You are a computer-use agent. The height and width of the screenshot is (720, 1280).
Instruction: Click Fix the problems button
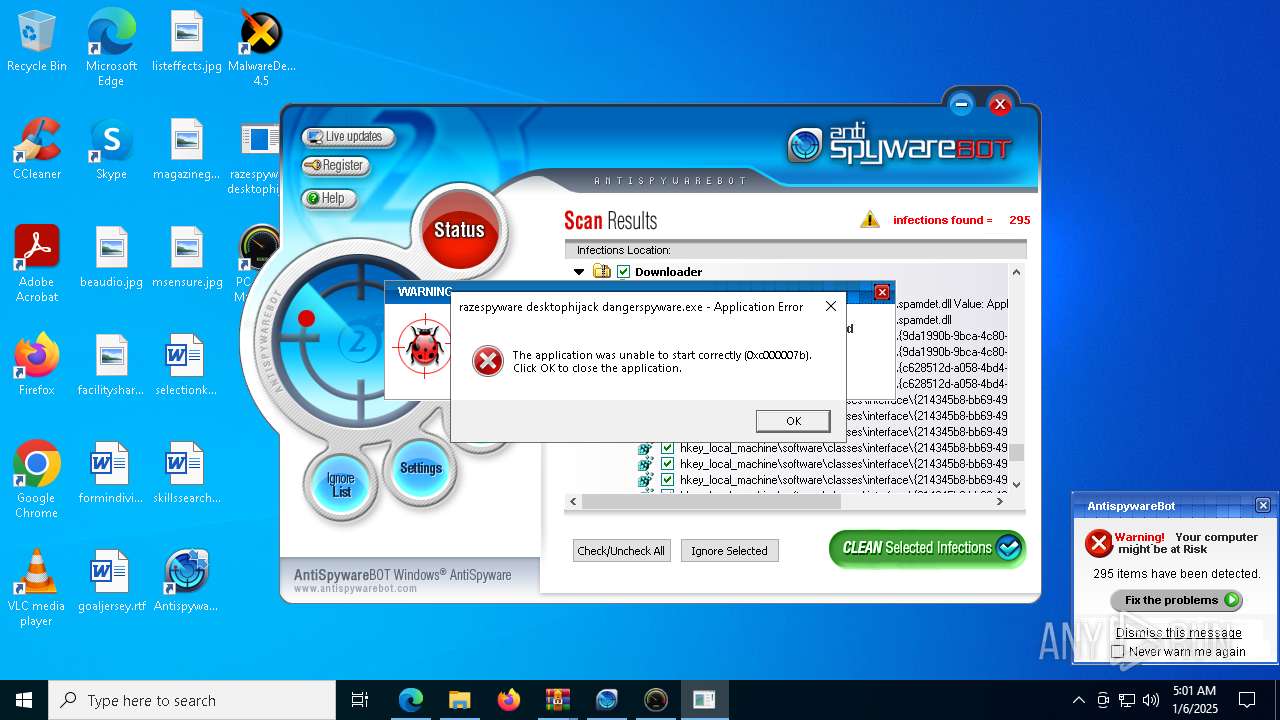coord(1176,600)
